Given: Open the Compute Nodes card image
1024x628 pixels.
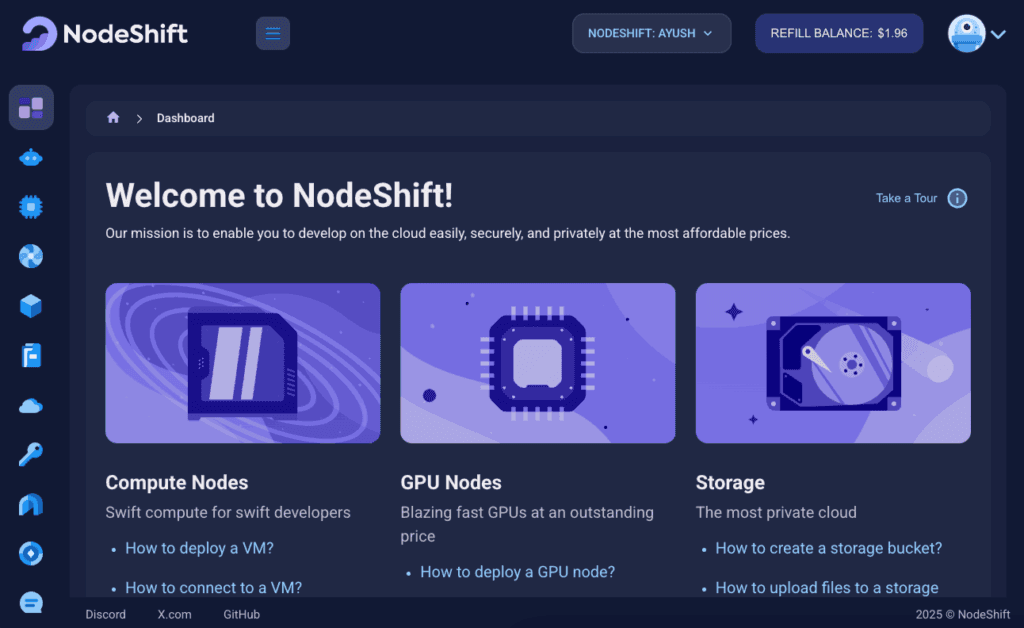Looking at the screenshot, I should click(x=243, y=363).
